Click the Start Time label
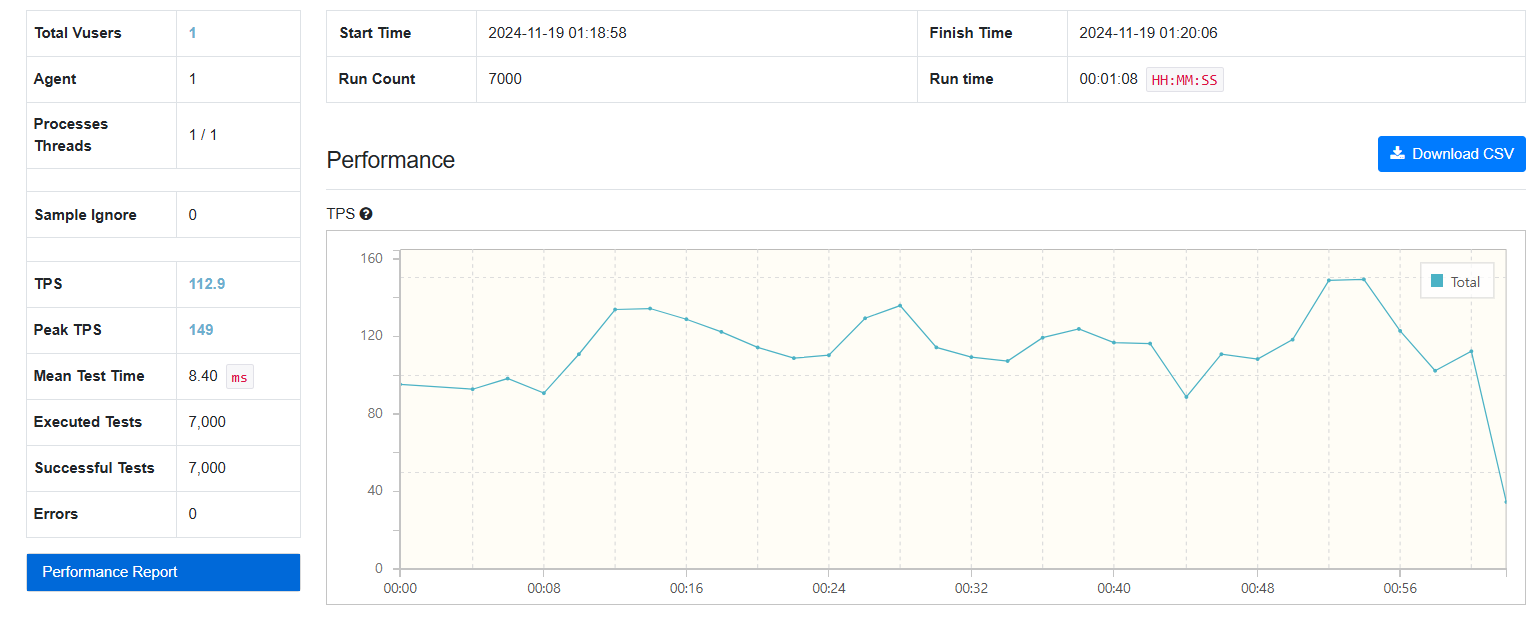 [375, 33]
